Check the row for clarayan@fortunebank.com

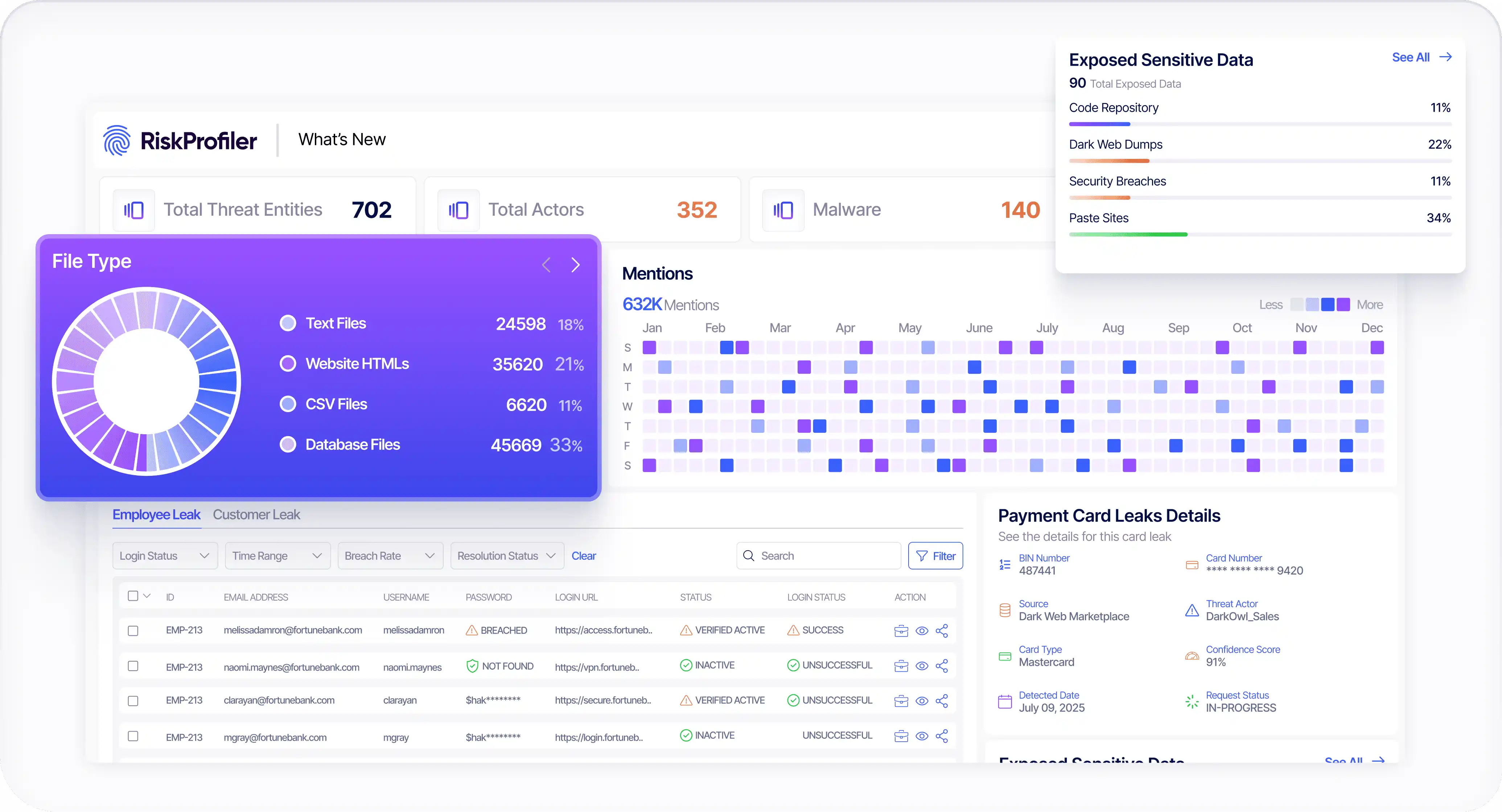pyautogui.click(x=133, y=701)
